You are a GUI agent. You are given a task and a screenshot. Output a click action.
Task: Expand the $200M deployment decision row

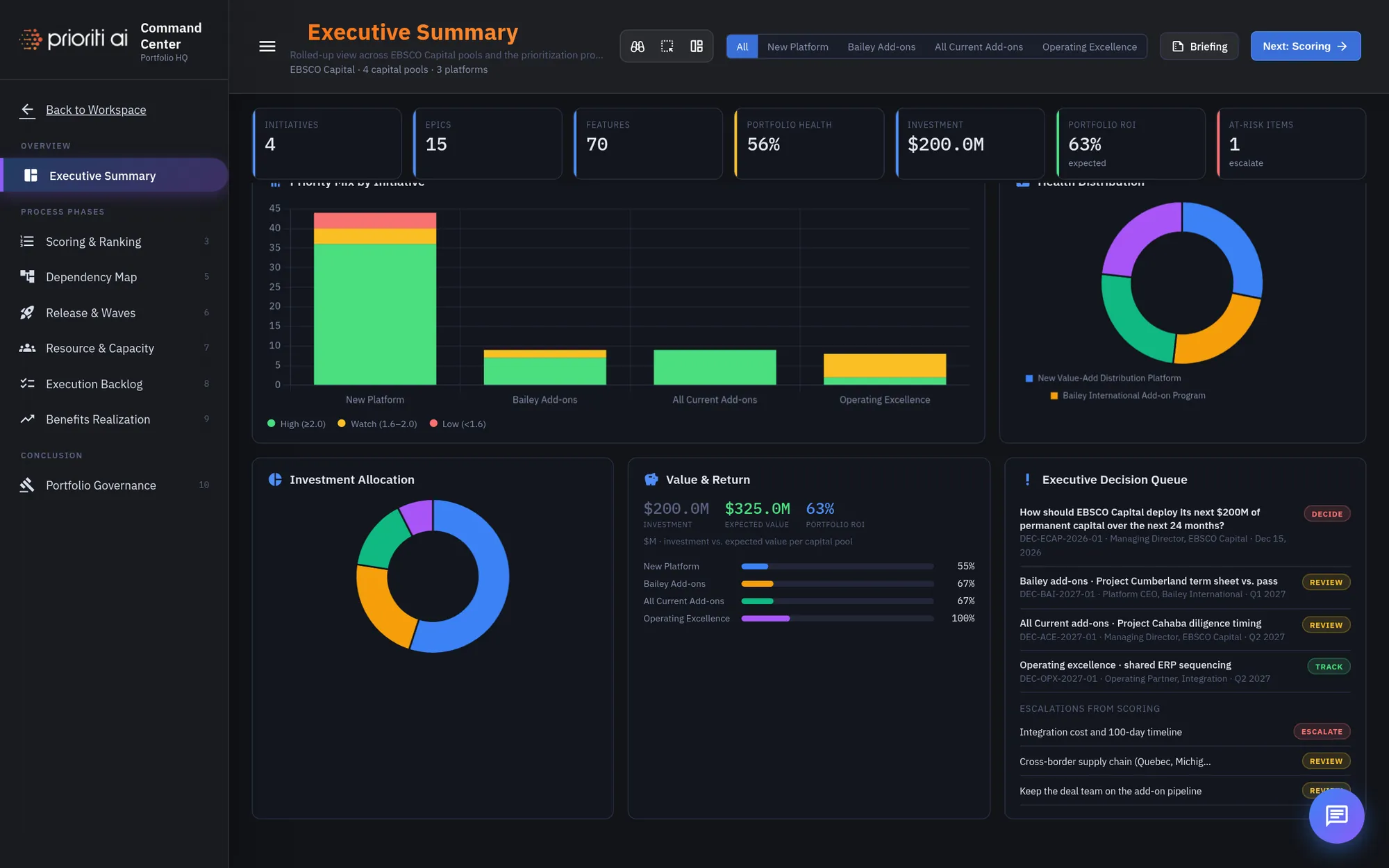pos(1185,531)
